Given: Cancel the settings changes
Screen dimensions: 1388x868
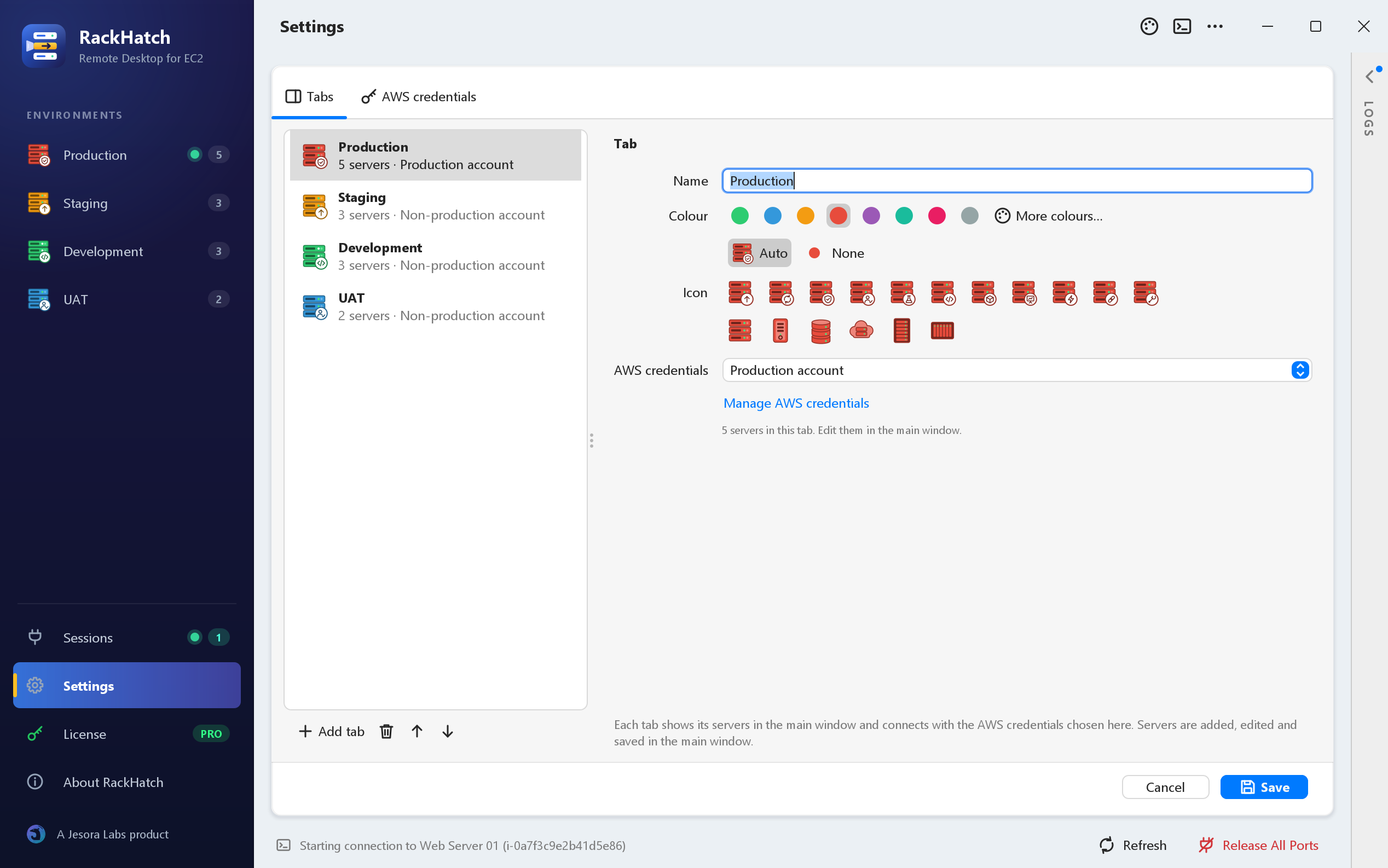Looking at the screenshot, I should 1165,787.
